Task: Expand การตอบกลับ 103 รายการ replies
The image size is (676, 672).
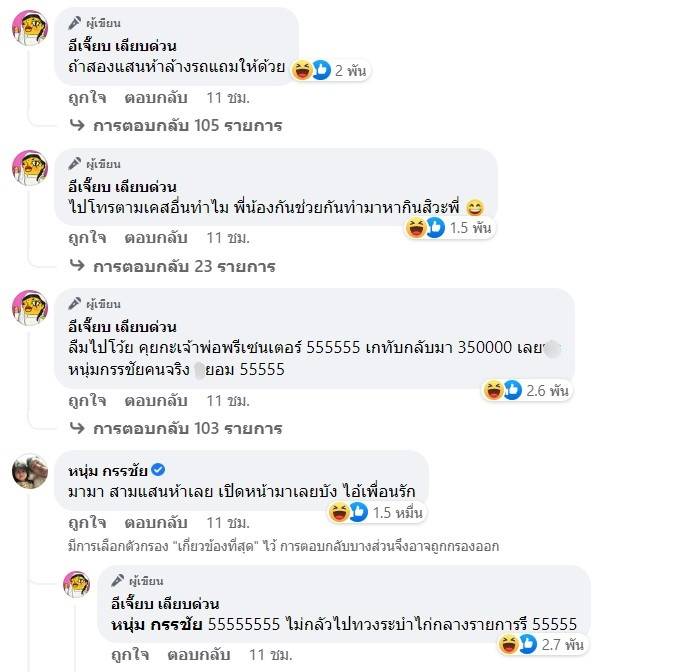Action: tap(188, 428)
